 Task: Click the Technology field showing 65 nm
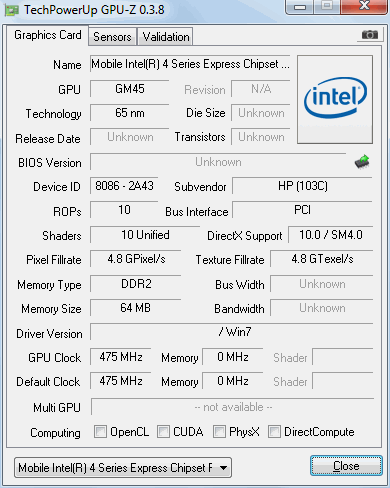130,113
